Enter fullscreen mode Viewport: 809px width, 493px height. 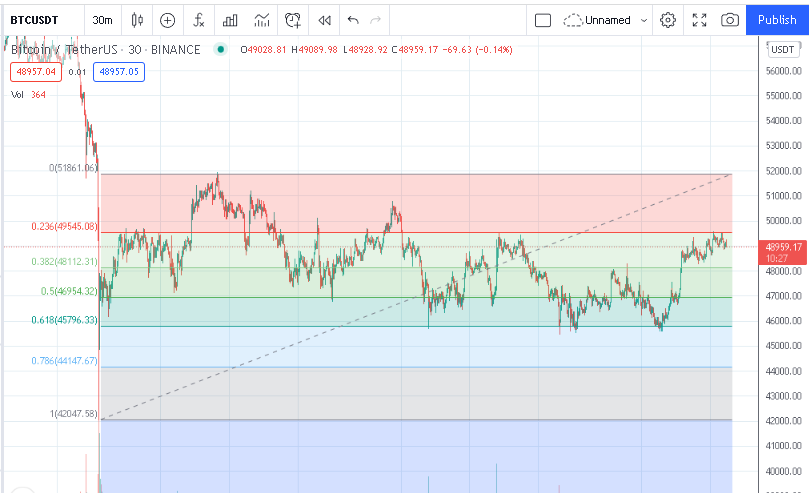(699, 20)
